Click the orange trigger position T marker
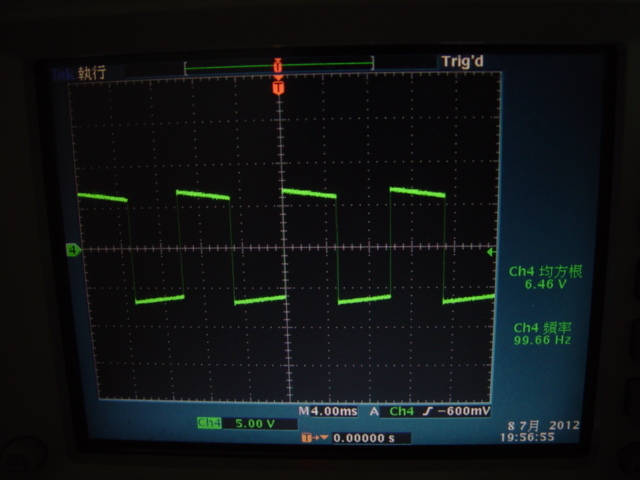 (x=278, y=87)
